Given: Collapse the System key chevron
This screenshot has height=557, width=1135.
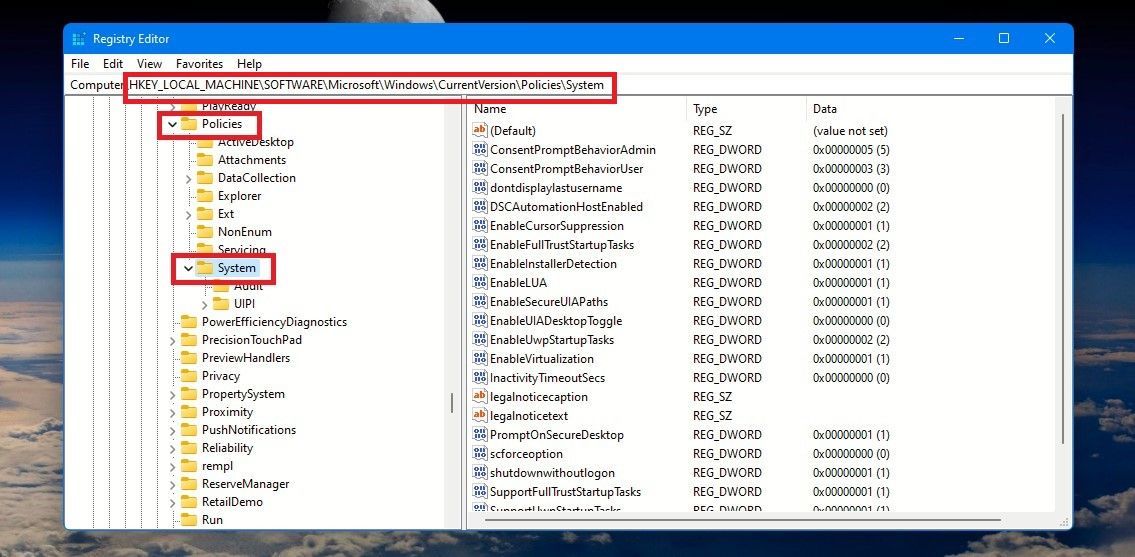Looking at the screenshot, I should (x=188, y=269).
